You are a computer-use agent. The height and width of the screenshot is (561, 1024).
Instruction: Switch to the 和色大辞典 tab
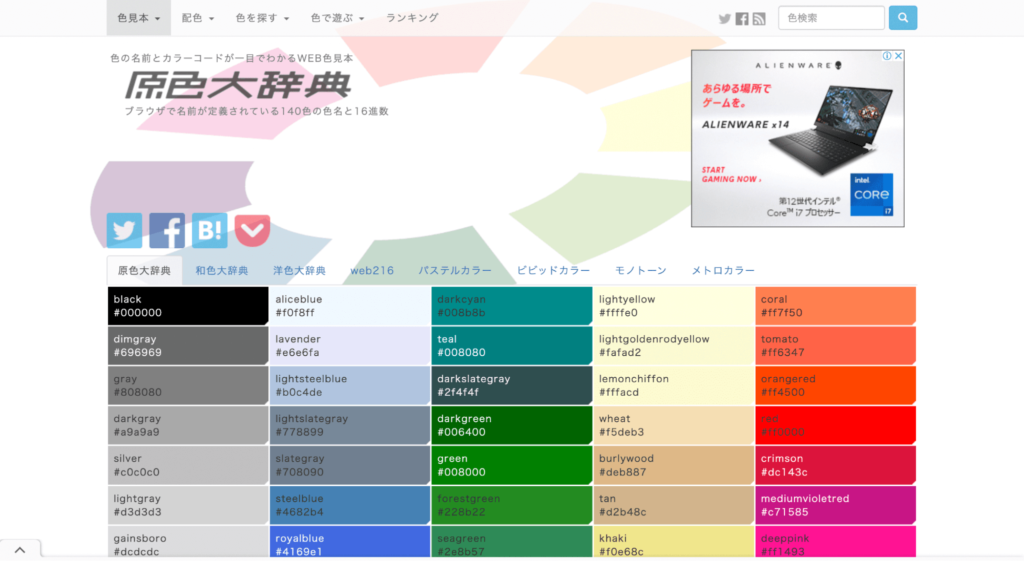[221, 270]
